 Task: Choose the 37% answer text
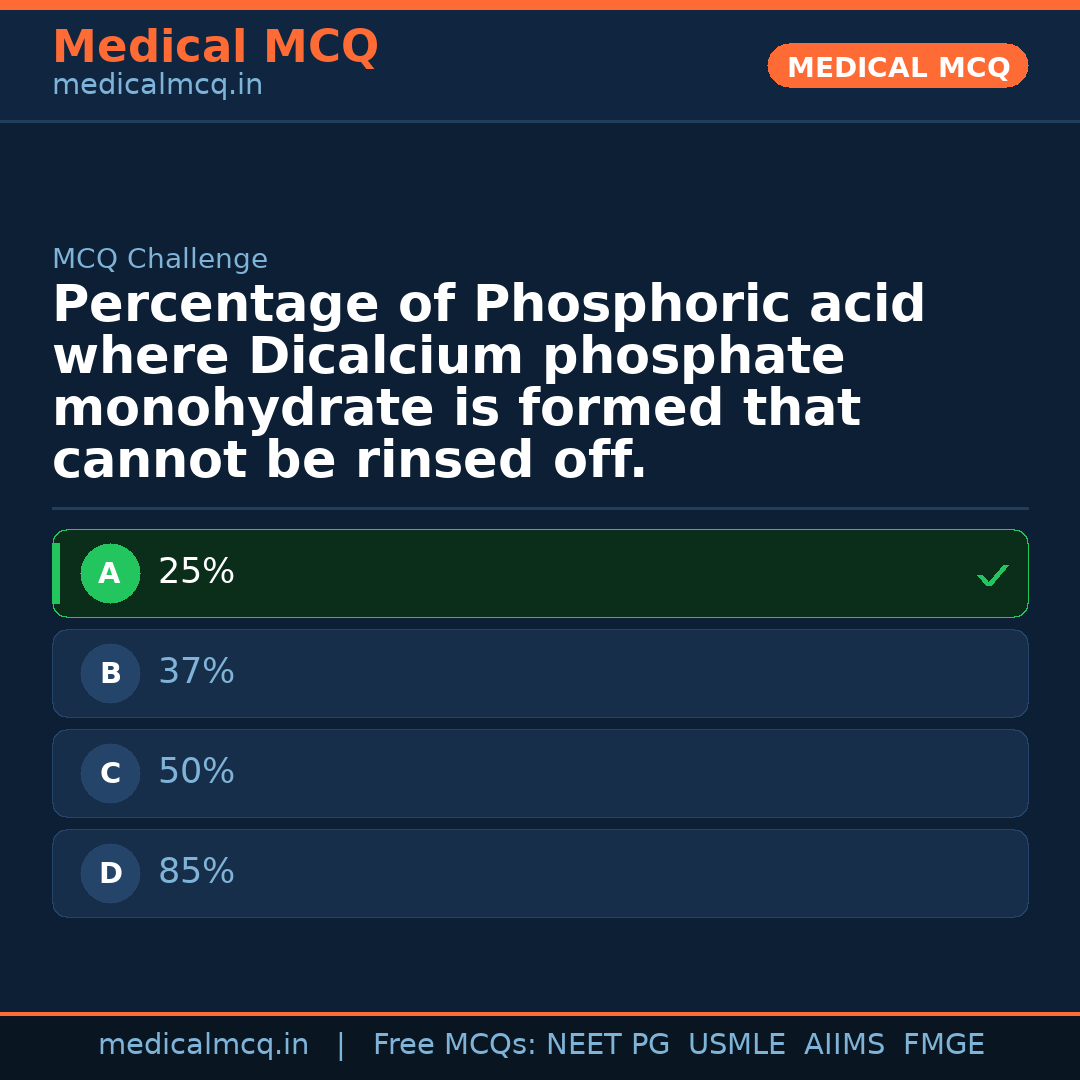click(x=196, y=672)
